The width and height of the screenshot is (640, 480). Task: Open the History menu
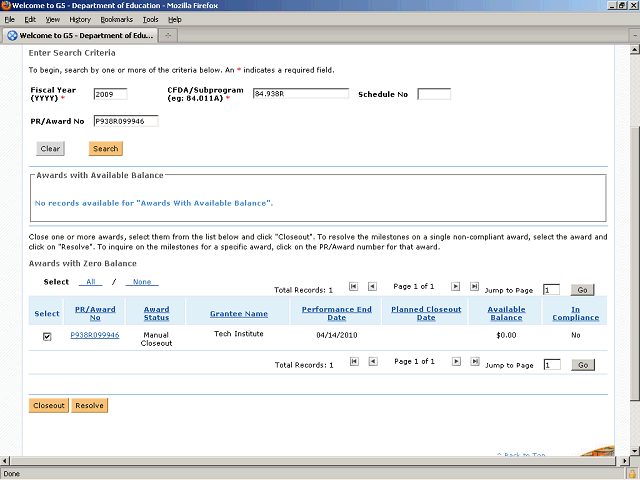point(80,20)
